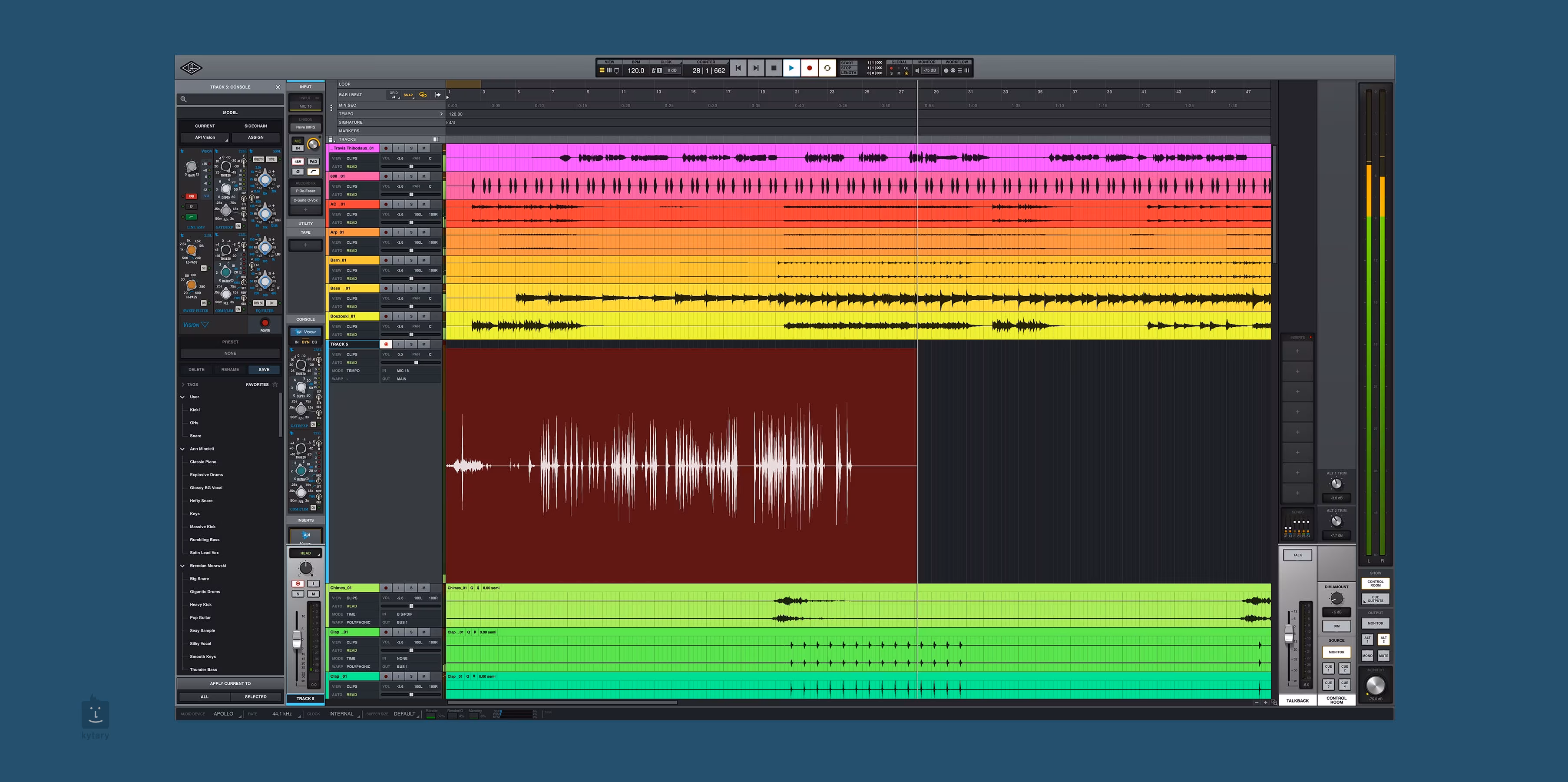Click the favorites star icon
1568x782 pixels.
(275, 384)
